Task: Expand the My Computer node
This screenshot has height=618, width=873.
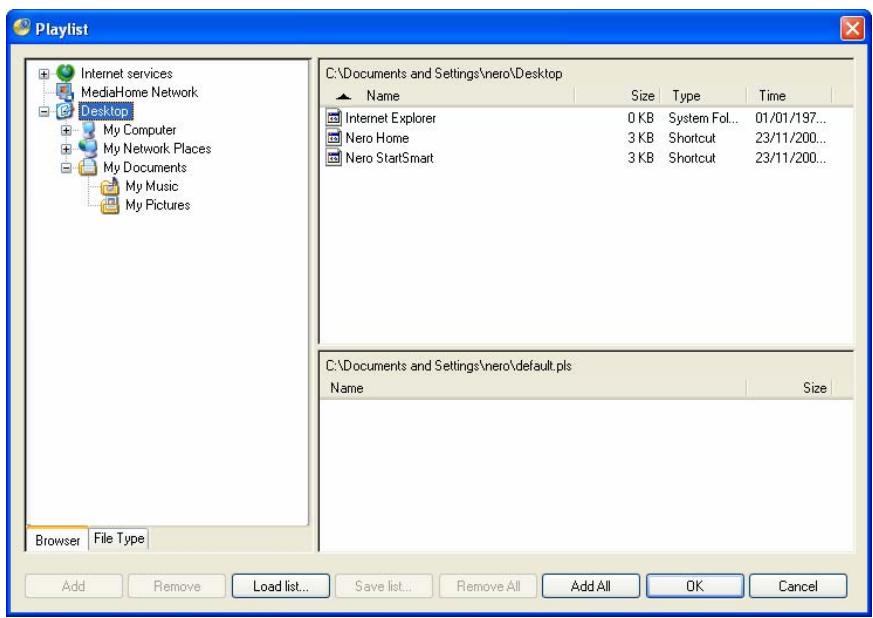Action: [x=66, y=130]
